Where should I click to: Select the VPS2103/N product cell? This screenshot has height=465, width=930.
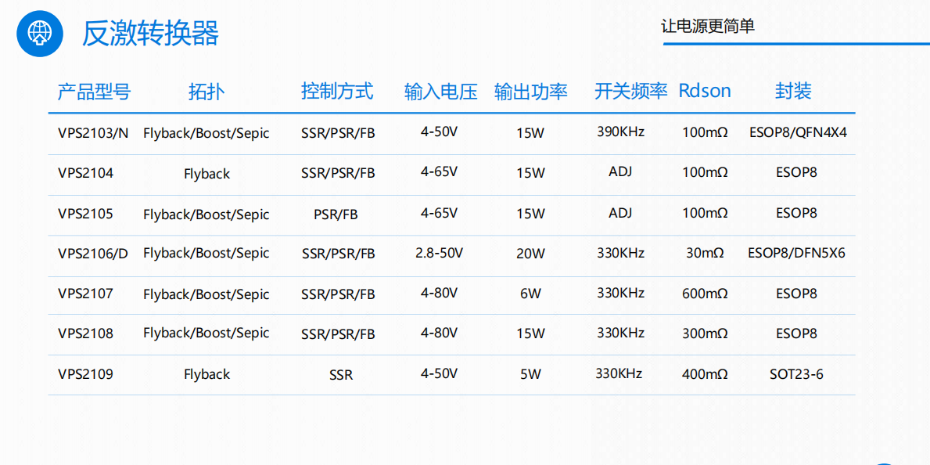pyautogui.click(x=93, y=133)
